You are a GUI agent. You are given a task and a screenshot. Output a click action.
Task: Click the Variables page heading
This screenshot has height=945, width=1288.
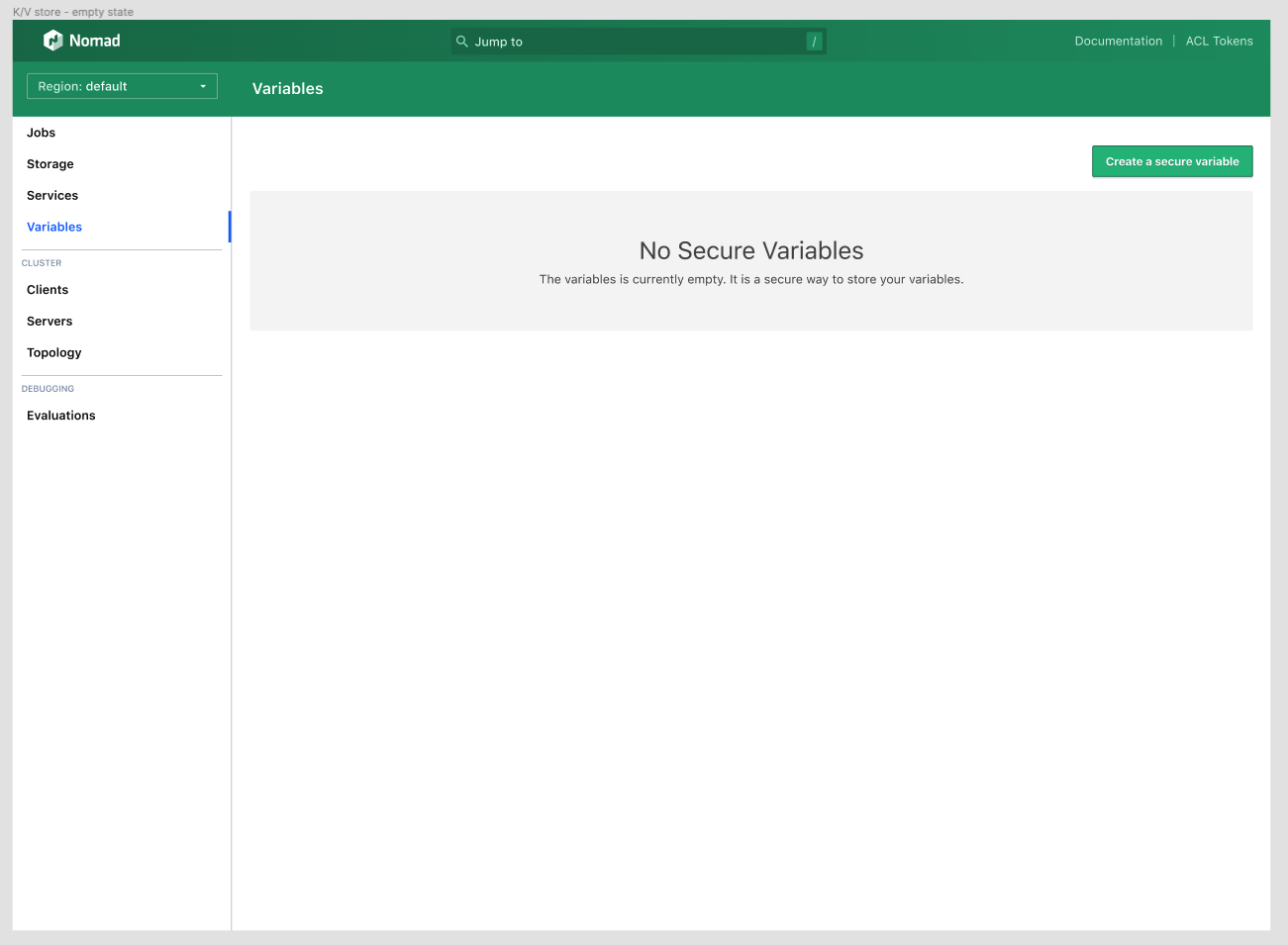pyautogui.click(x=287, y=88)
